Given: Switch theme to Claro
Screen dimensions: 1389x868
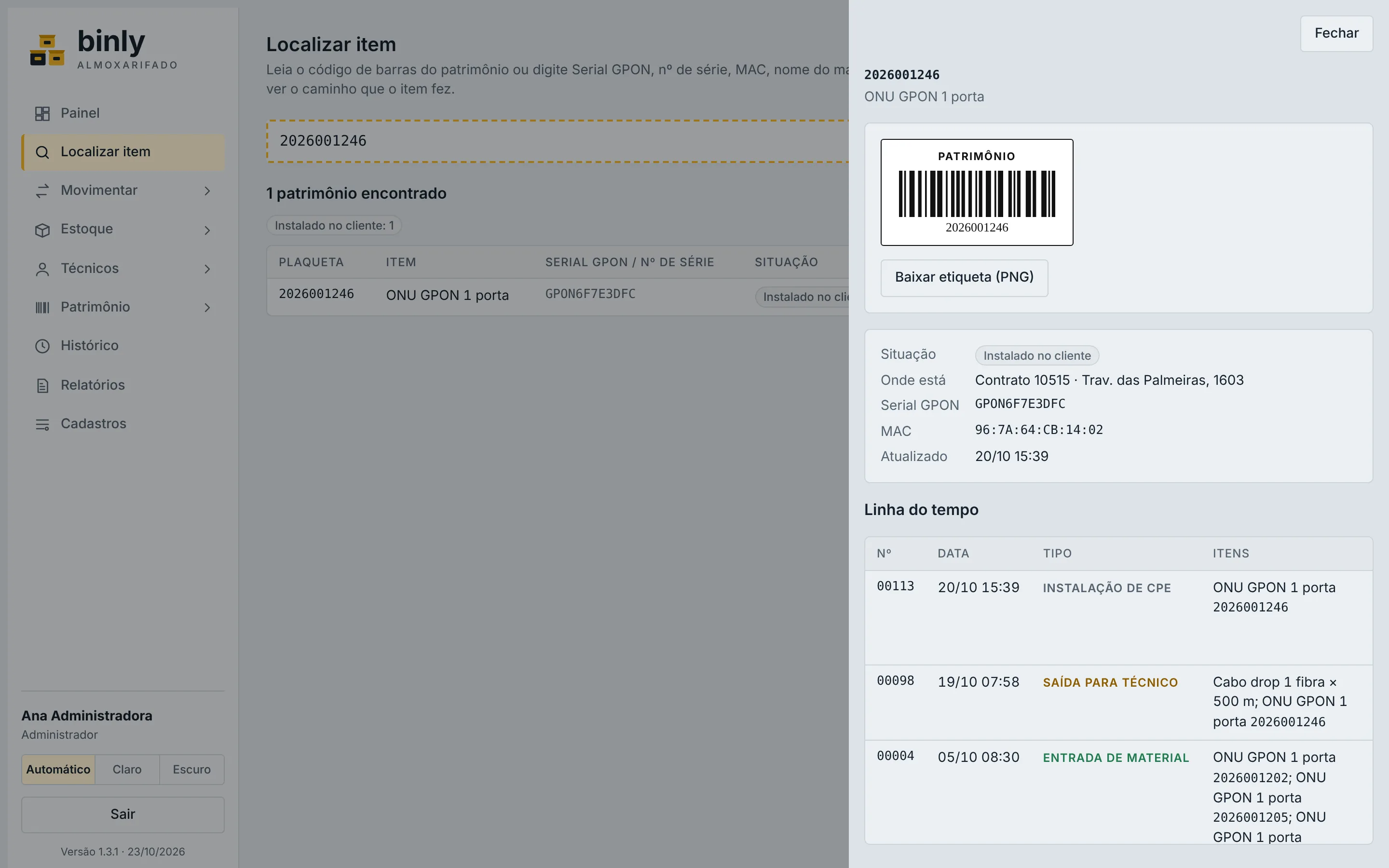Looking at the screenshot, I should click(127, 769).
